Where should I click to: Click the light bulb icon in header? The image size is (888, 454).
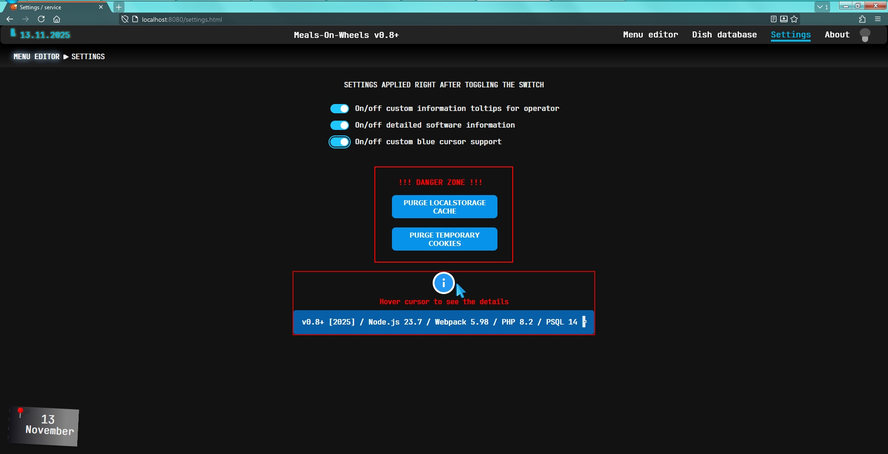point(865,35)
